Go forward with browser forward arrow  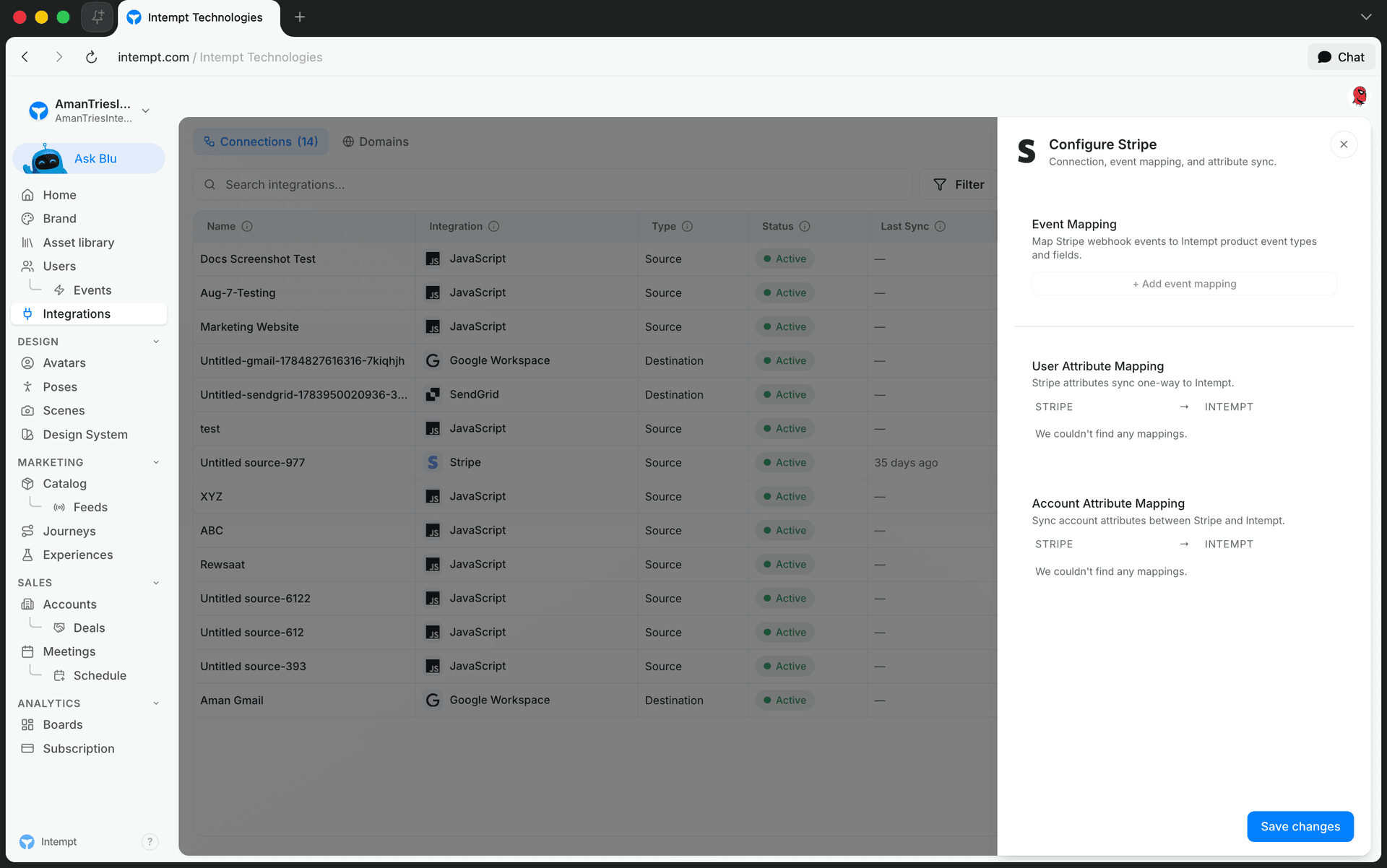(x=59, y=57)
